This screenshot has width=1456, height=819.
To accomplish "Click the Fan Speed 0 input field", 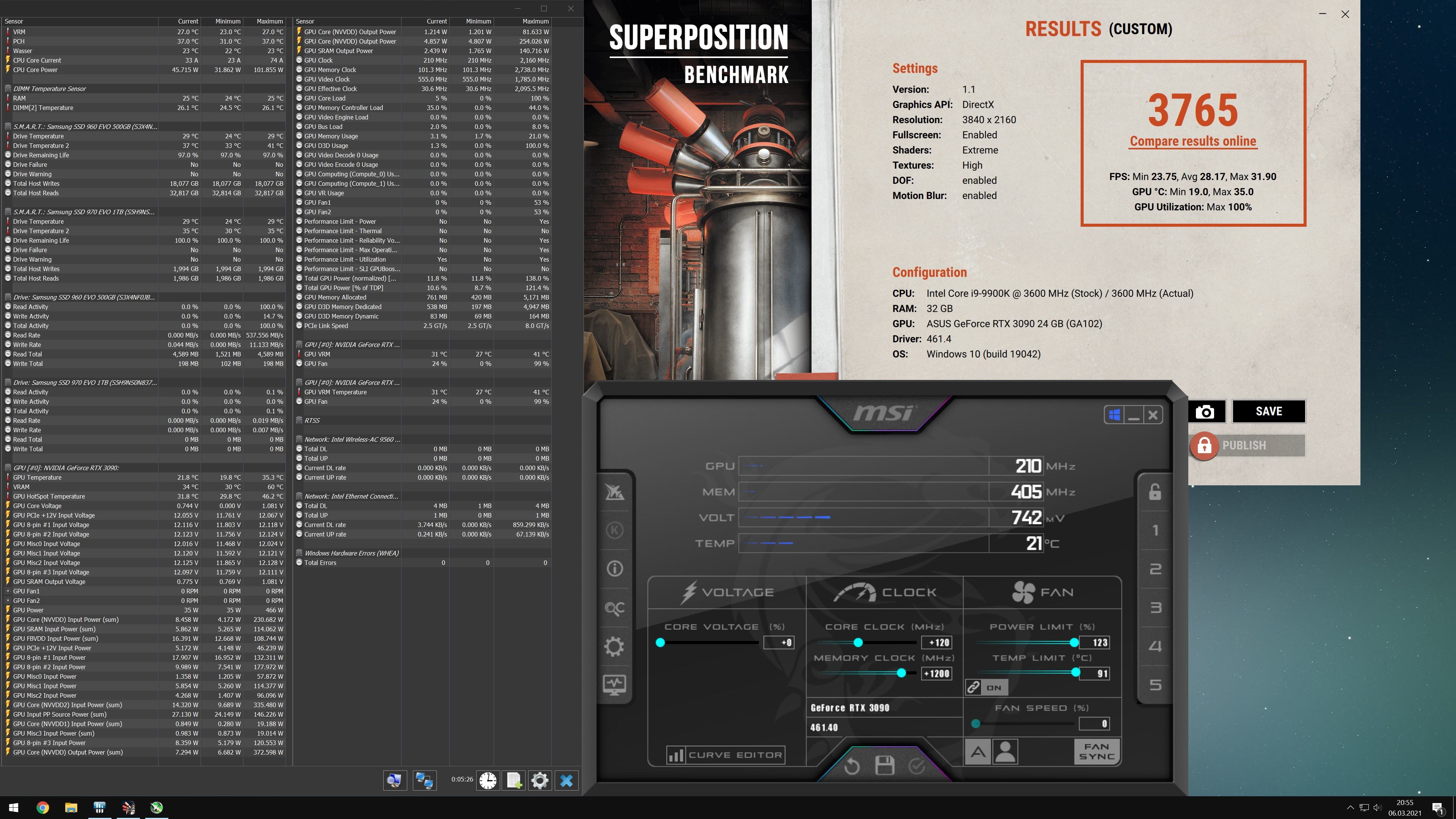I will coord(1094,723).
